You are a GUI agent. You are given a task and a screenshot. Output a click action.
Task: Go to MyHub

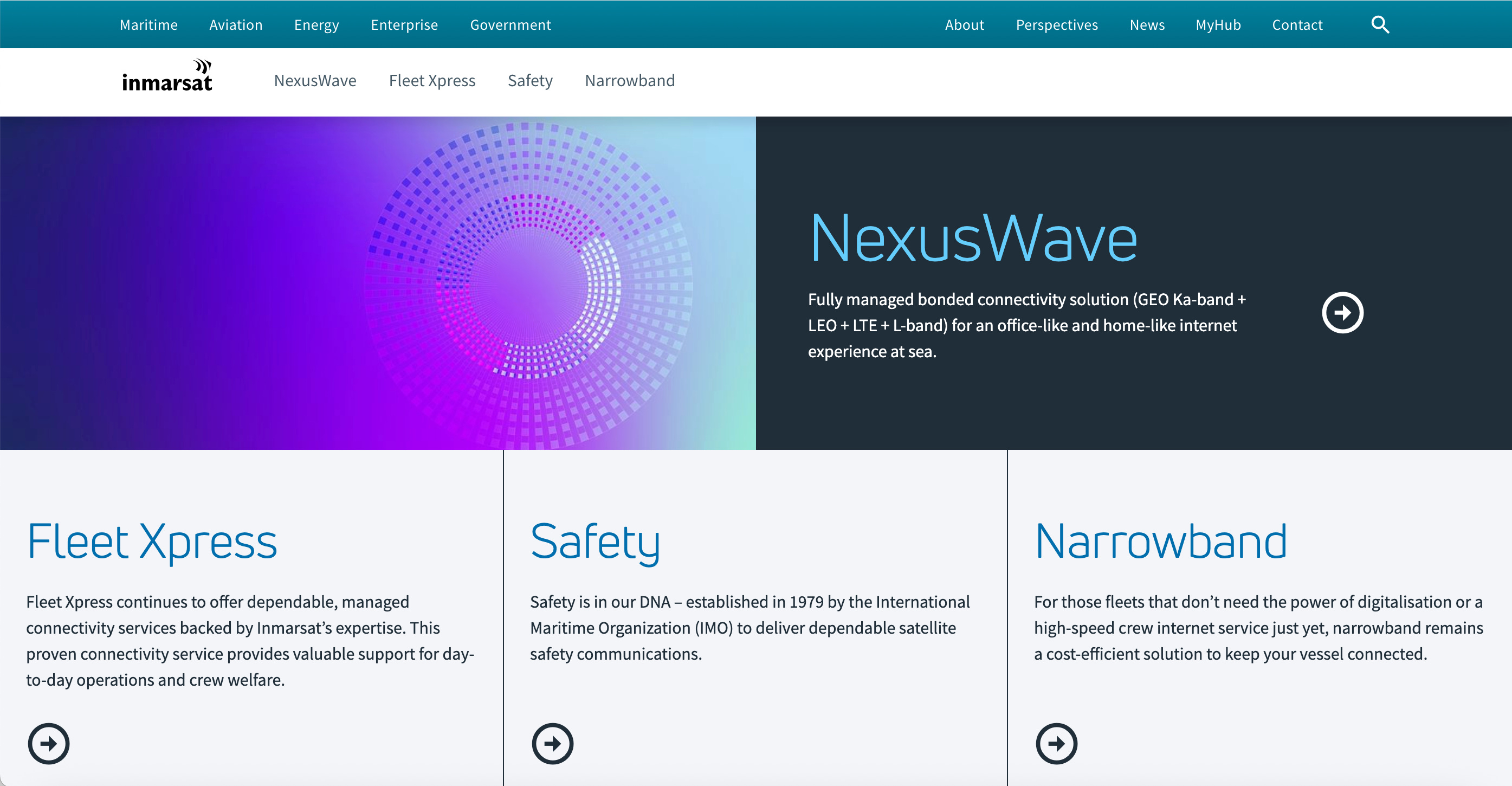[1218, 24]
